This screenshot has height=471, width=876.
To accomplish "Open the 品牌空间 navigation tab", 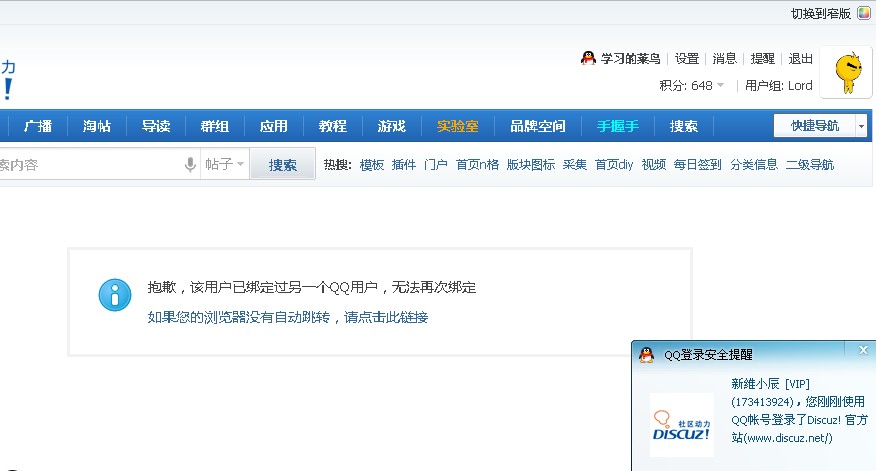I will coord(537,126).
